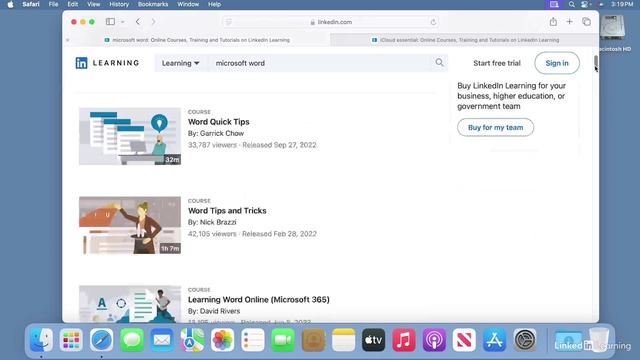The image size is (640, 360).
Task: Close the microsoft word tab
Action: (x=67, y=40)
